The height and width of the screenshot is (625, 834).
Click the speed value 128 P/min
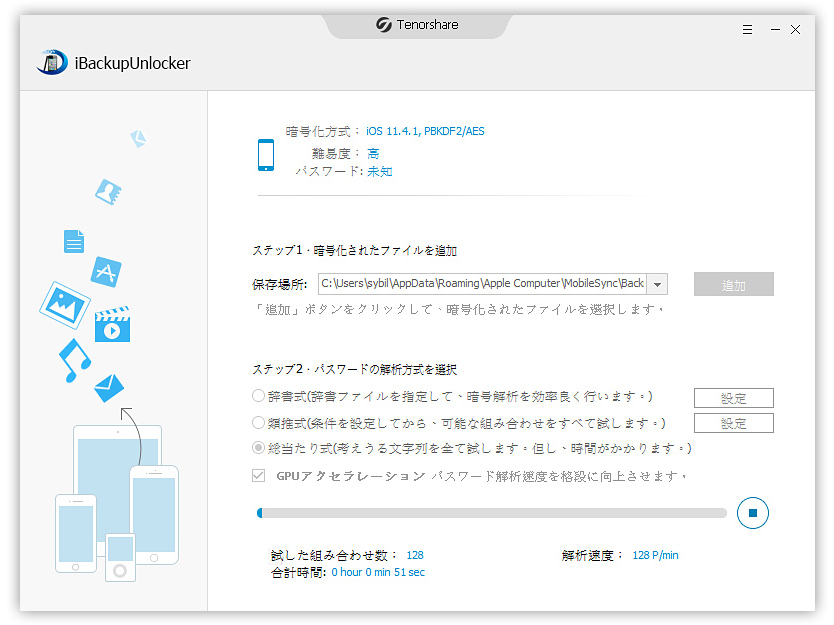[655, 555]
